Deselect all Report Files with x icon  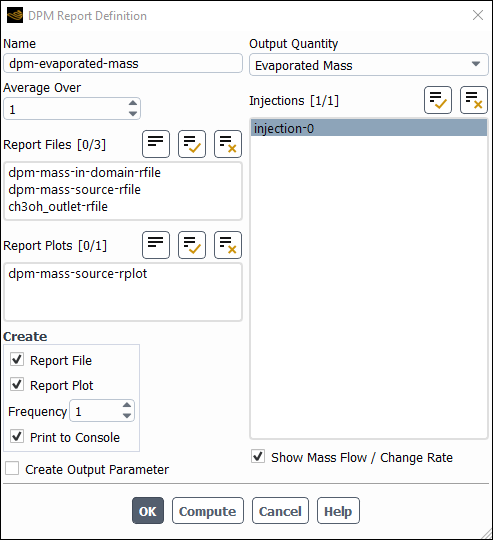coord(228,144)
